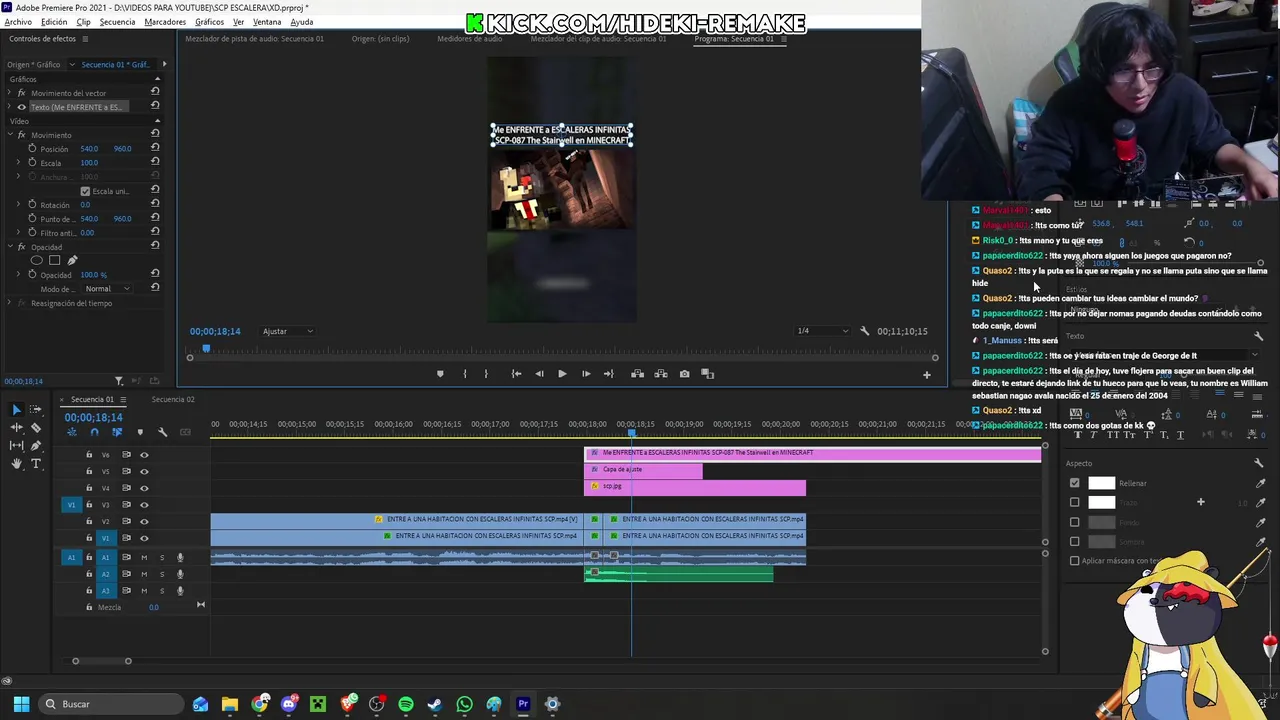Play the Program monitor
Screen dimensions: 1280x720
[x=562, y=374]
